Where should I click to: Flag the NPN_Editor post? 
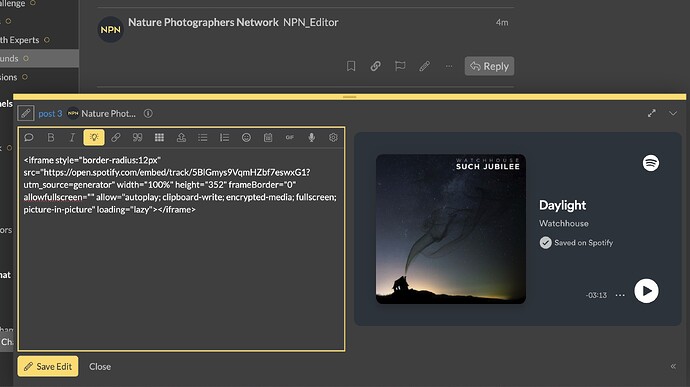(400, 66)
